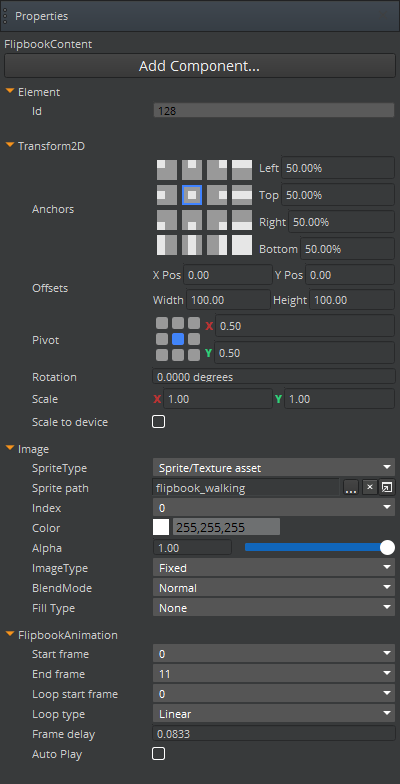Collapse the FlipbookAnimation section
400x784 pixels.
10,634
